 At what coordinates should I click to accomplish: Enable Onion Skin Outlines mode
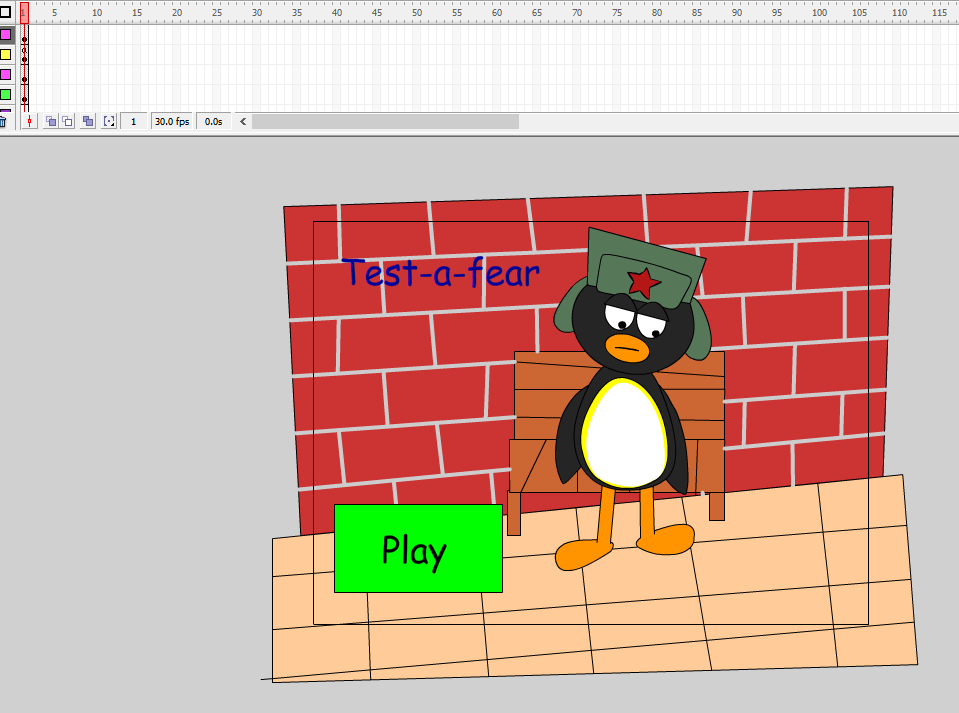point(67,122)
